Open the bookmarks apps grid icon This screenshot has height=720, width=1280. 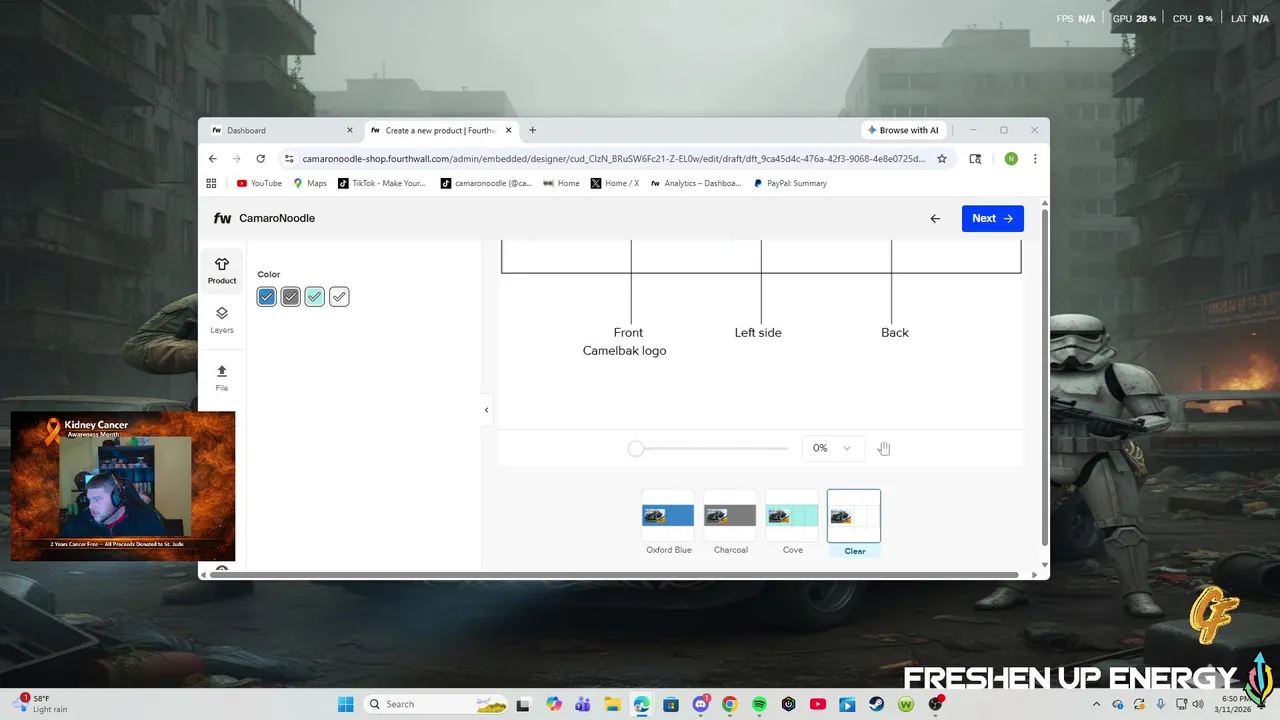[211, 183]
